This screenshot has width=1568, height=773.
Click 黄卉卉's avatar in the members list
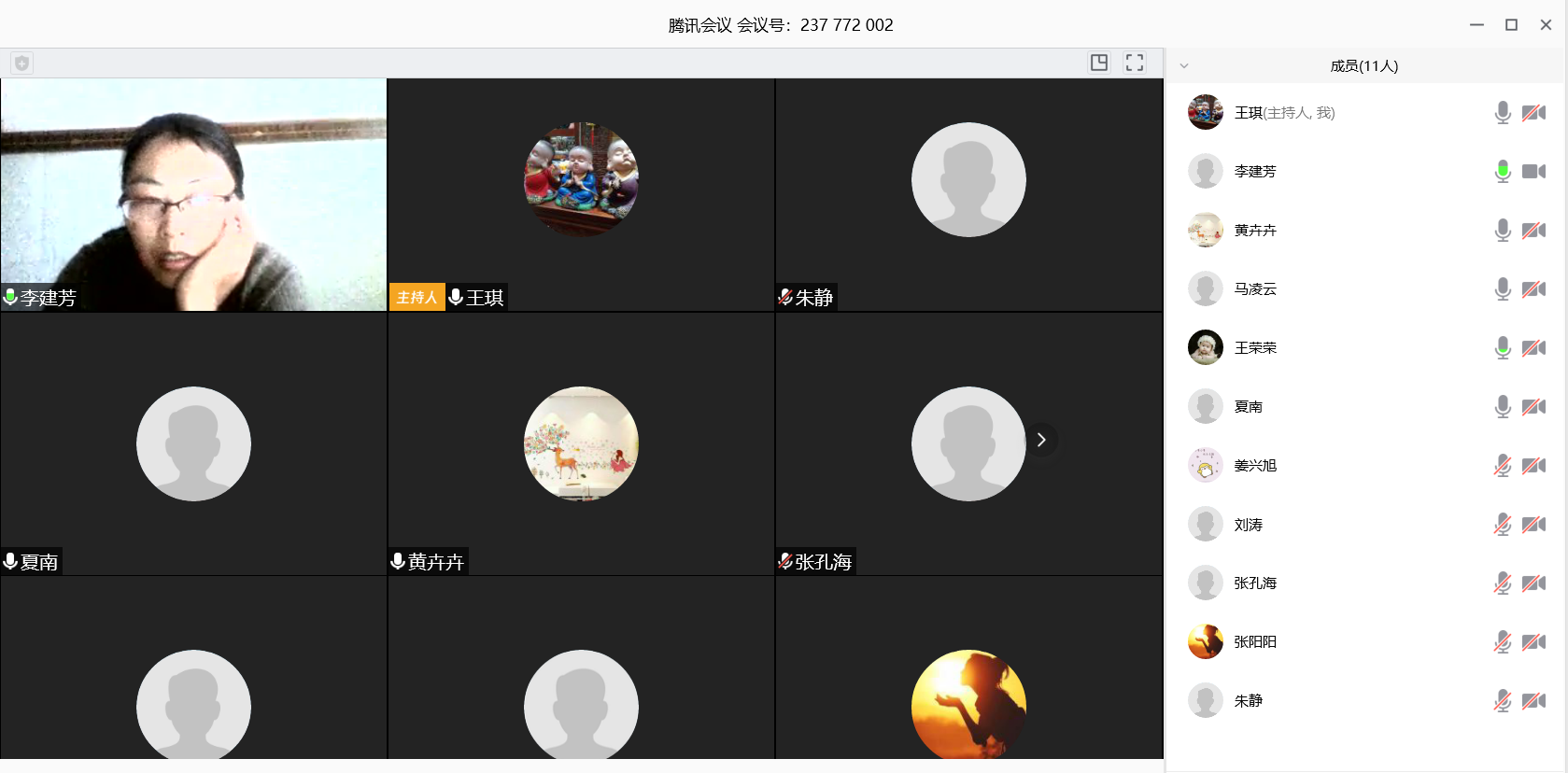click(1205, 230)
